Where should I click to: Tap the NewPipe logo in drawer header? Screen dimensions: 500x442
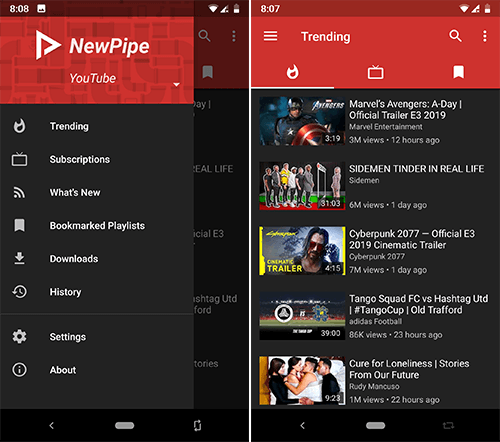pos(92,45)
